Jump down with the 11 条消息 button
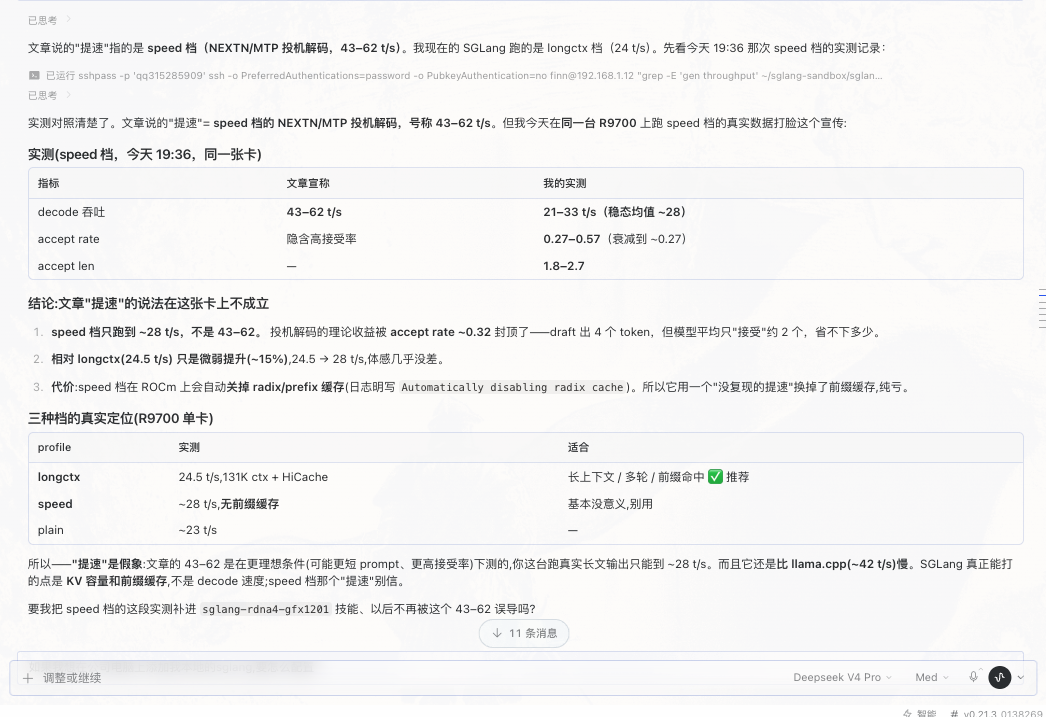The height and width of the screenshot is (717, 1046). click(x=524, y=633)
